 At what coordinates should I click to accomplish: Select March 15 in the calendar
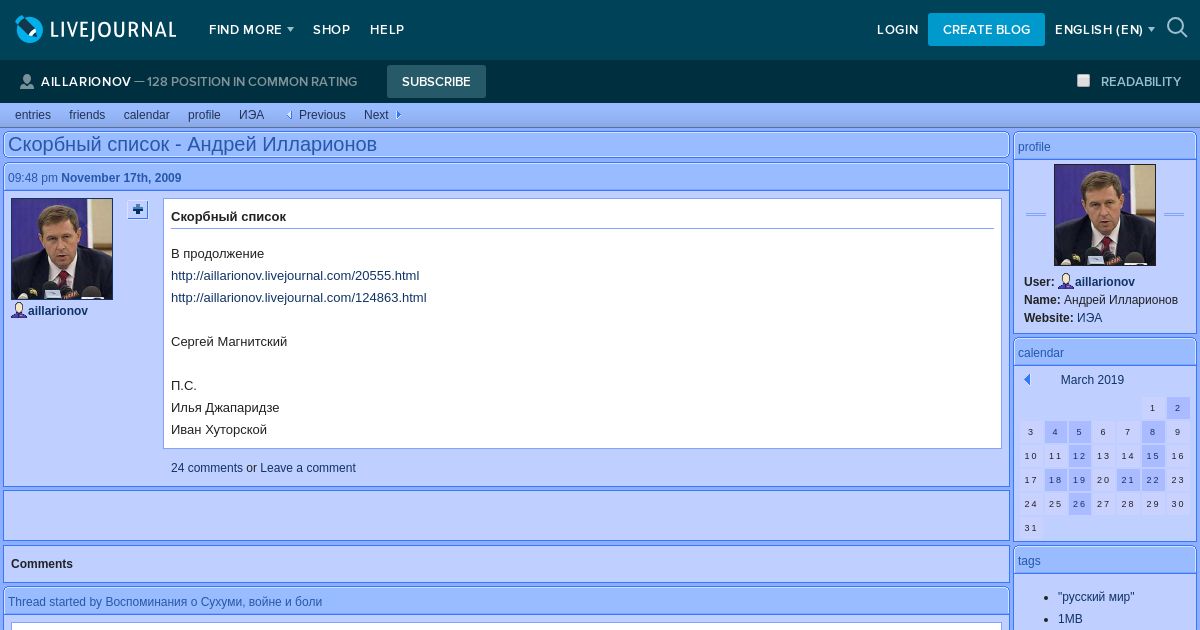(x=1153, y=456)
